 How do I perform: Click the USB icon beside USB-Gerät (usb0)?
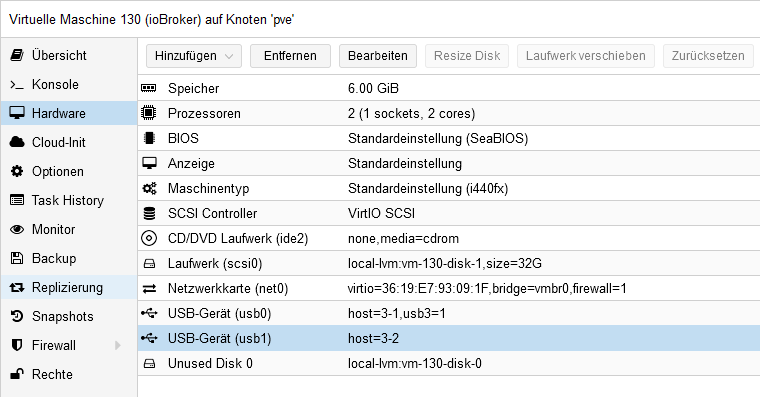(x=149, y=314)
